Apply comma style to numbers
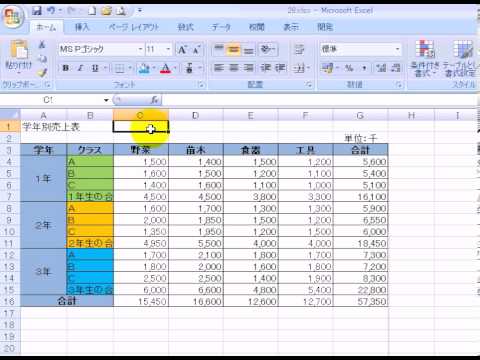The image size is (480, 360). point(364,68)
